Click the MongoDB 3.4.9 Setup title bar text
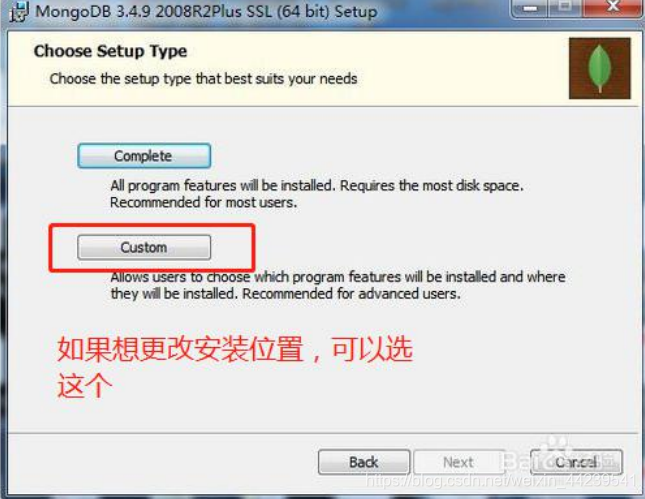 click(x=206, y=12)
